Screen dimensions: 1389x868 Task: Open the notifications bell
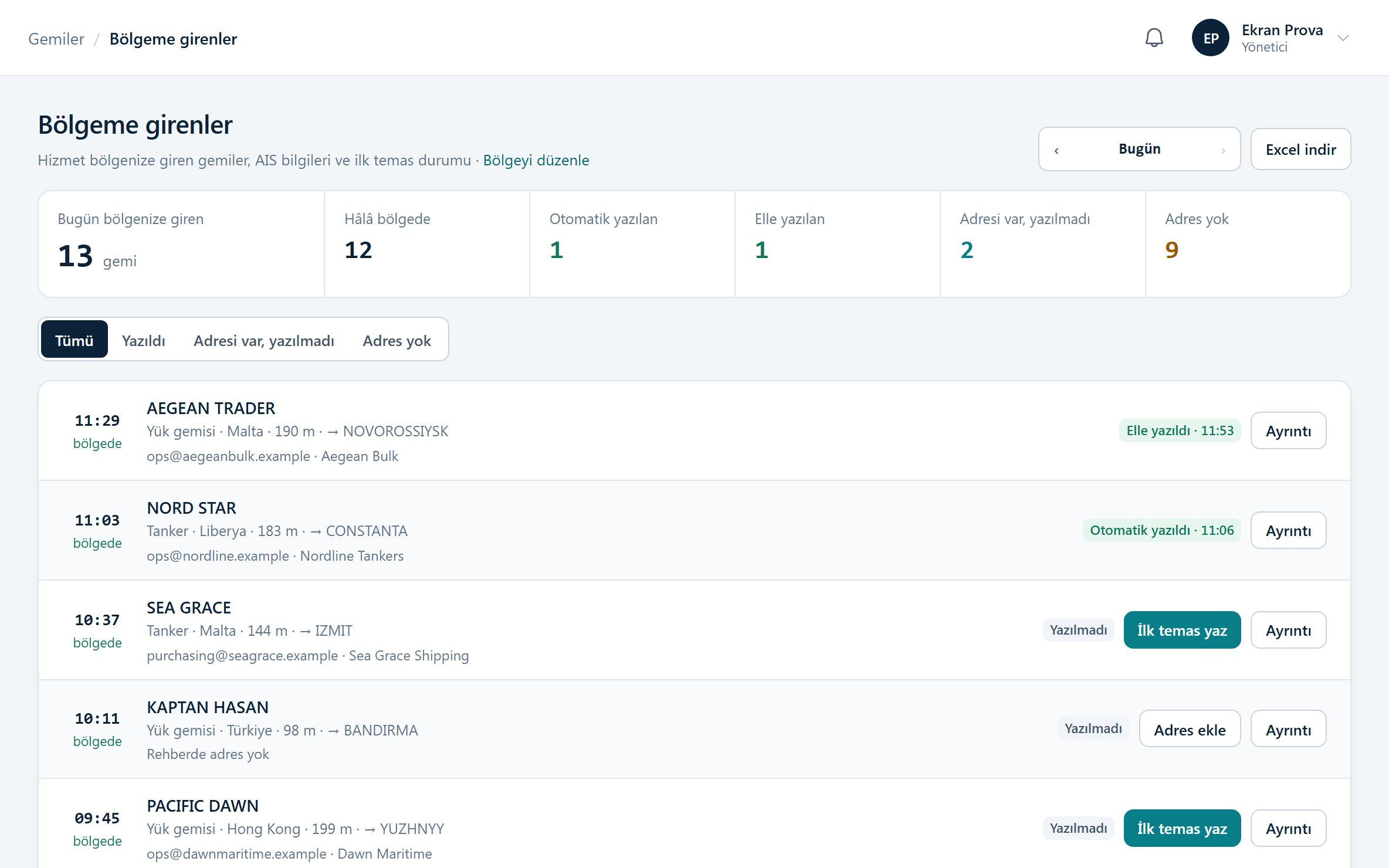click(1154, 38)
